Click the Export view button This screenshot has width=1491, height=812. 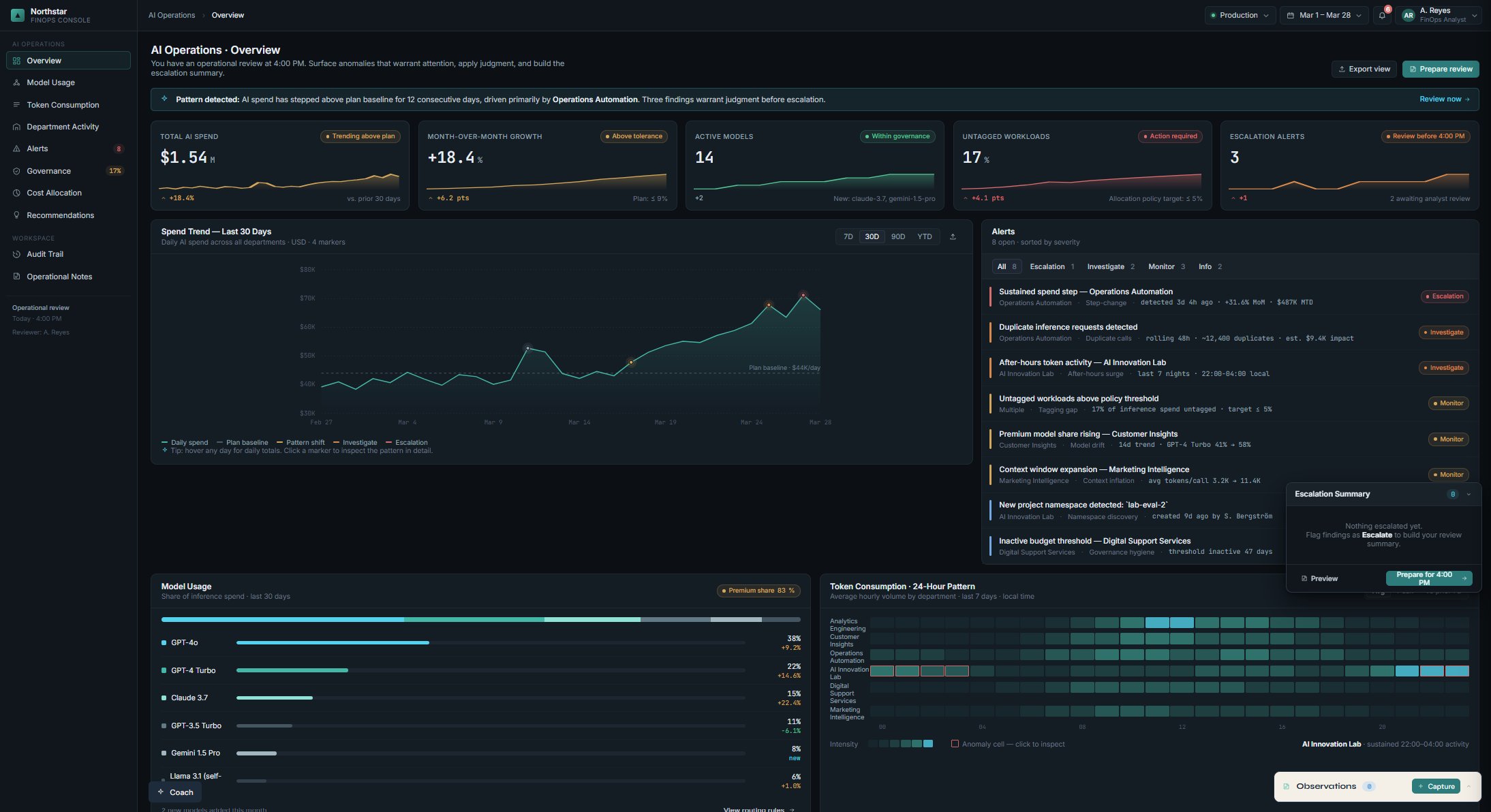[x=1364, y=69]
